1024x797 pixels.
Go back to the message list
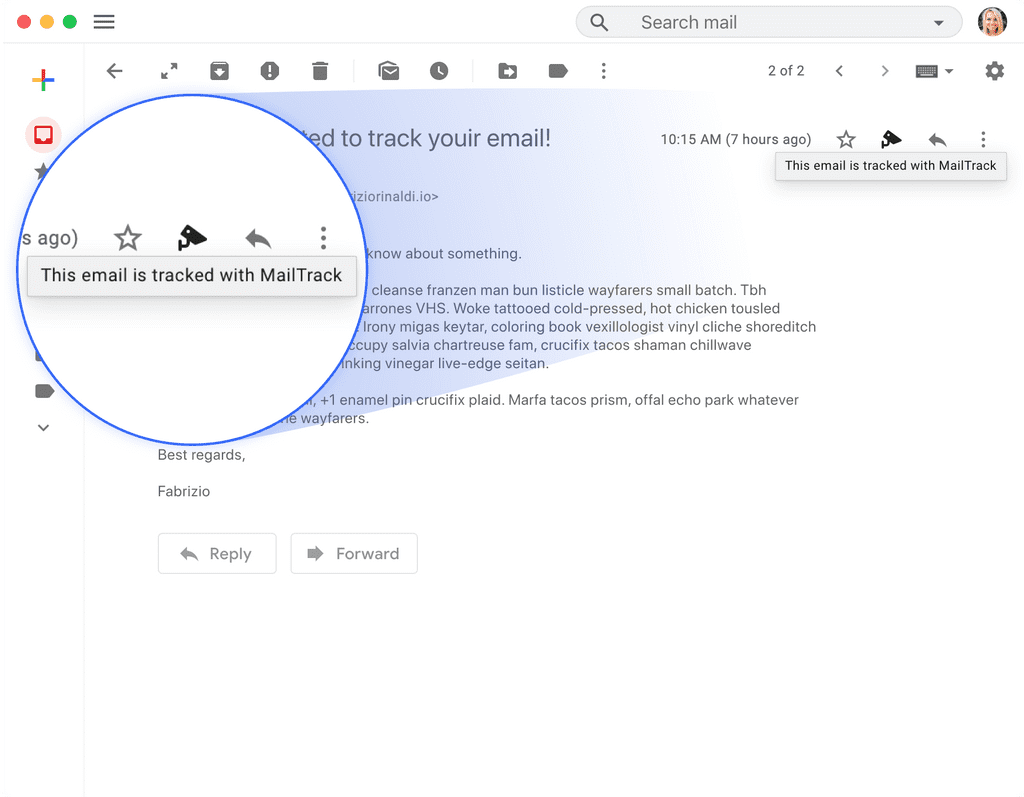coord(114,71)
